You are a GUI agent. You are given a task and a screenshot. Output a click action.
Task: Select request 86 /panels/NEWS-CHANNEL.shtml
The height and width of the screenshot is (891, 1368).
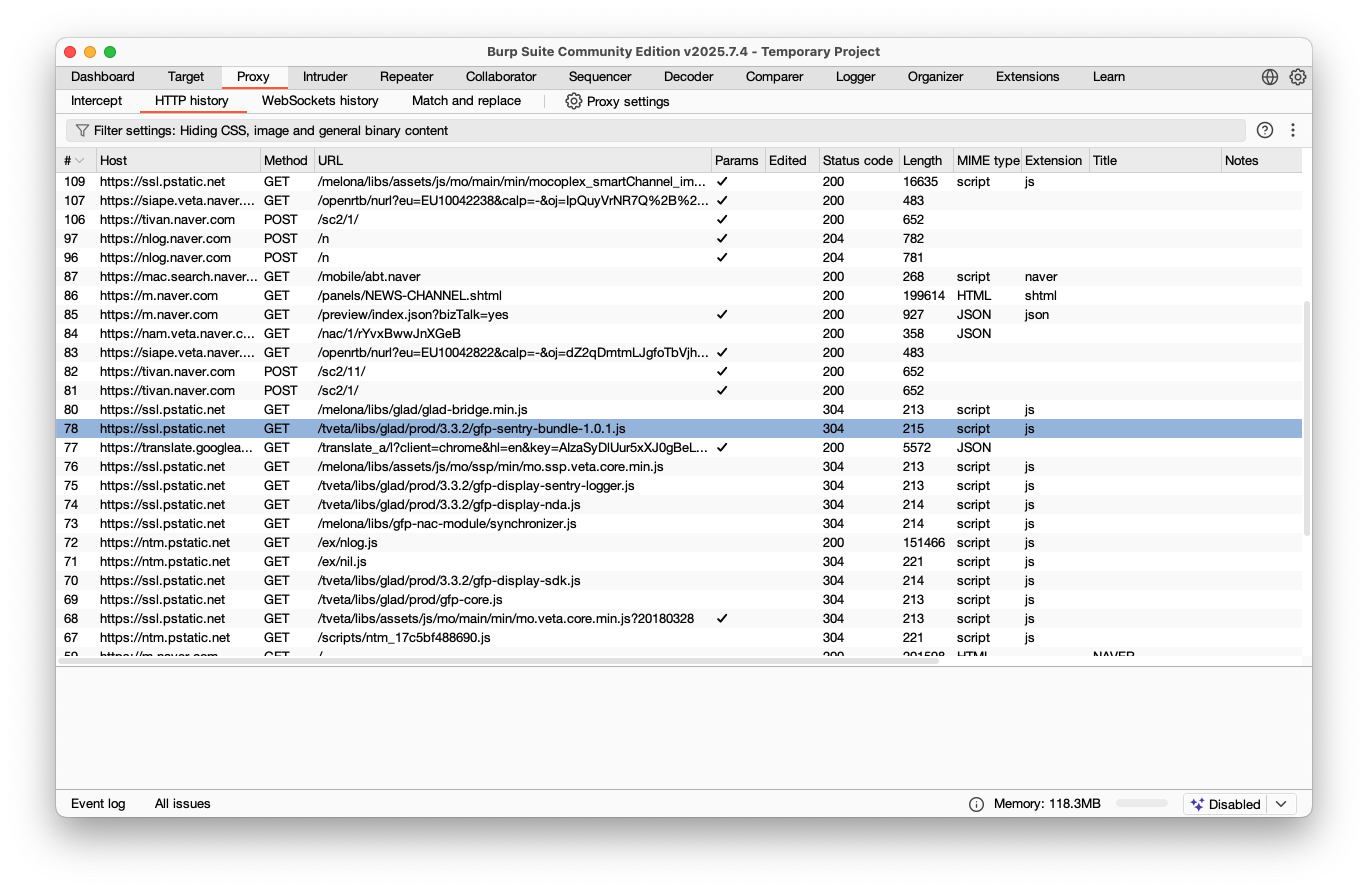coord(679,296)
